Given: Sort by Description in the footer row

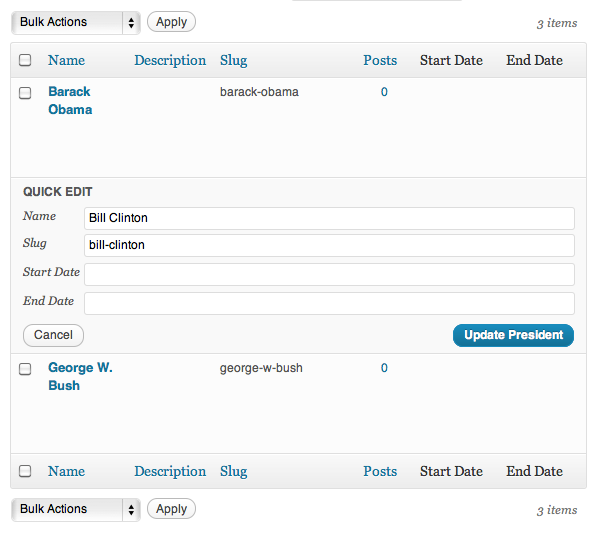Looking at the screenshot, I should click(170, 471).
